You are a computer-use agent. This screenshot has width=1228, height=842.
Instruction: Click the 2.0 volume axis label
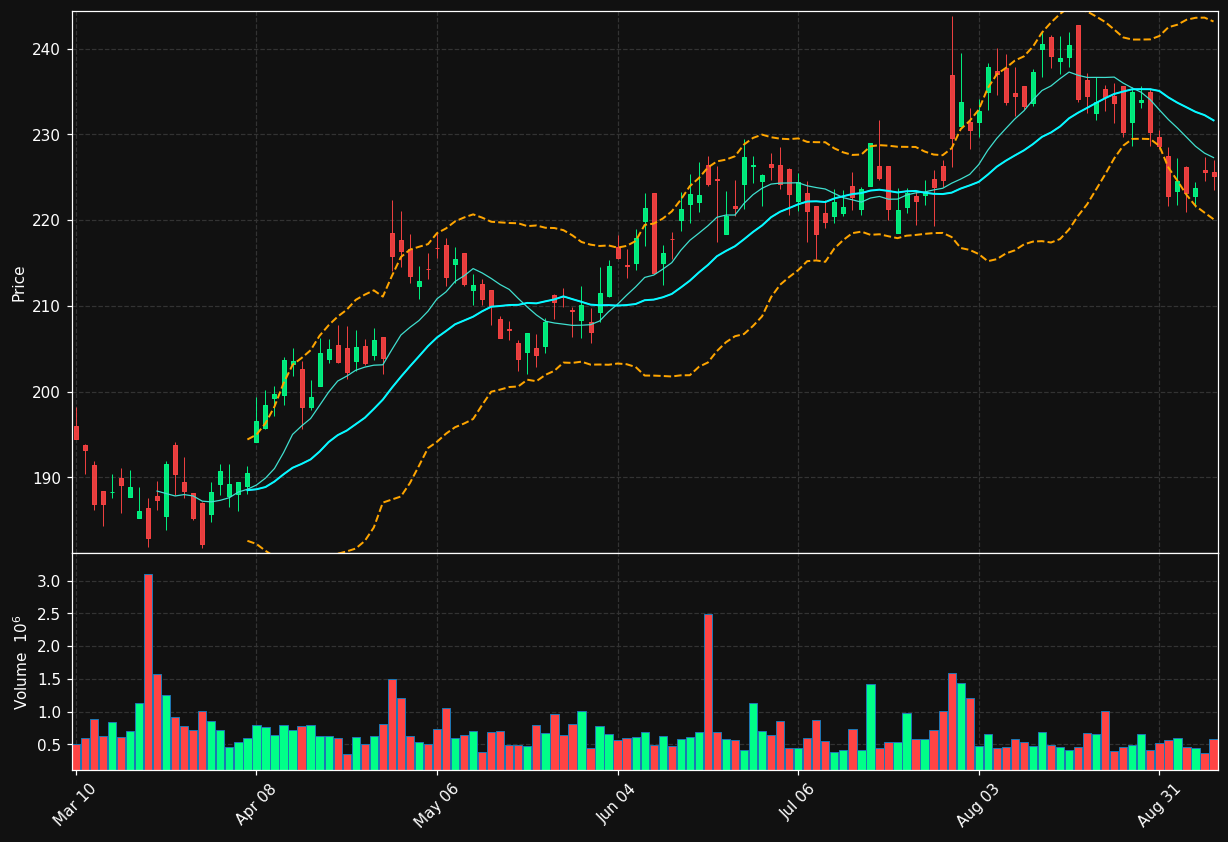coord(50,647)
